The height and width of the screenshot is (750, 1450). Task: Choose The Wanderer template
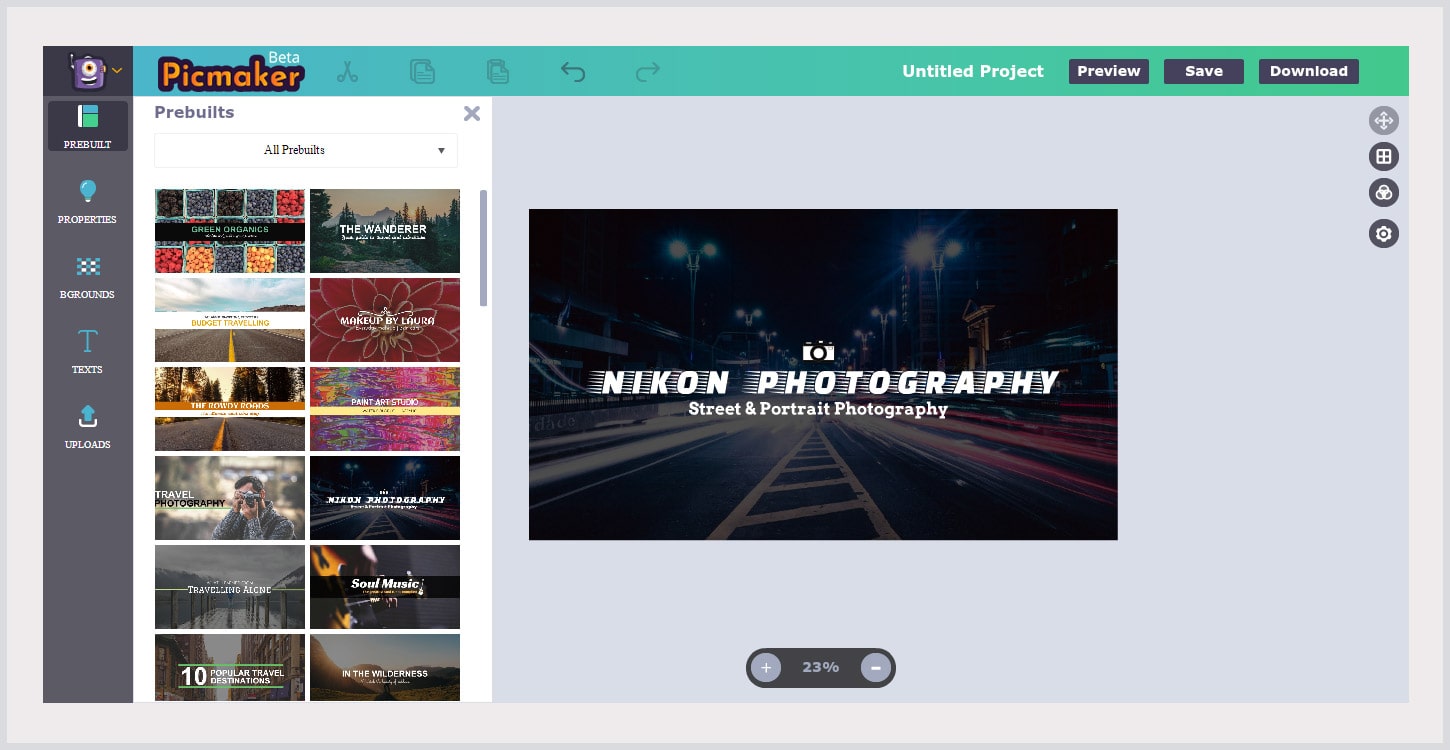click(385, 231)
